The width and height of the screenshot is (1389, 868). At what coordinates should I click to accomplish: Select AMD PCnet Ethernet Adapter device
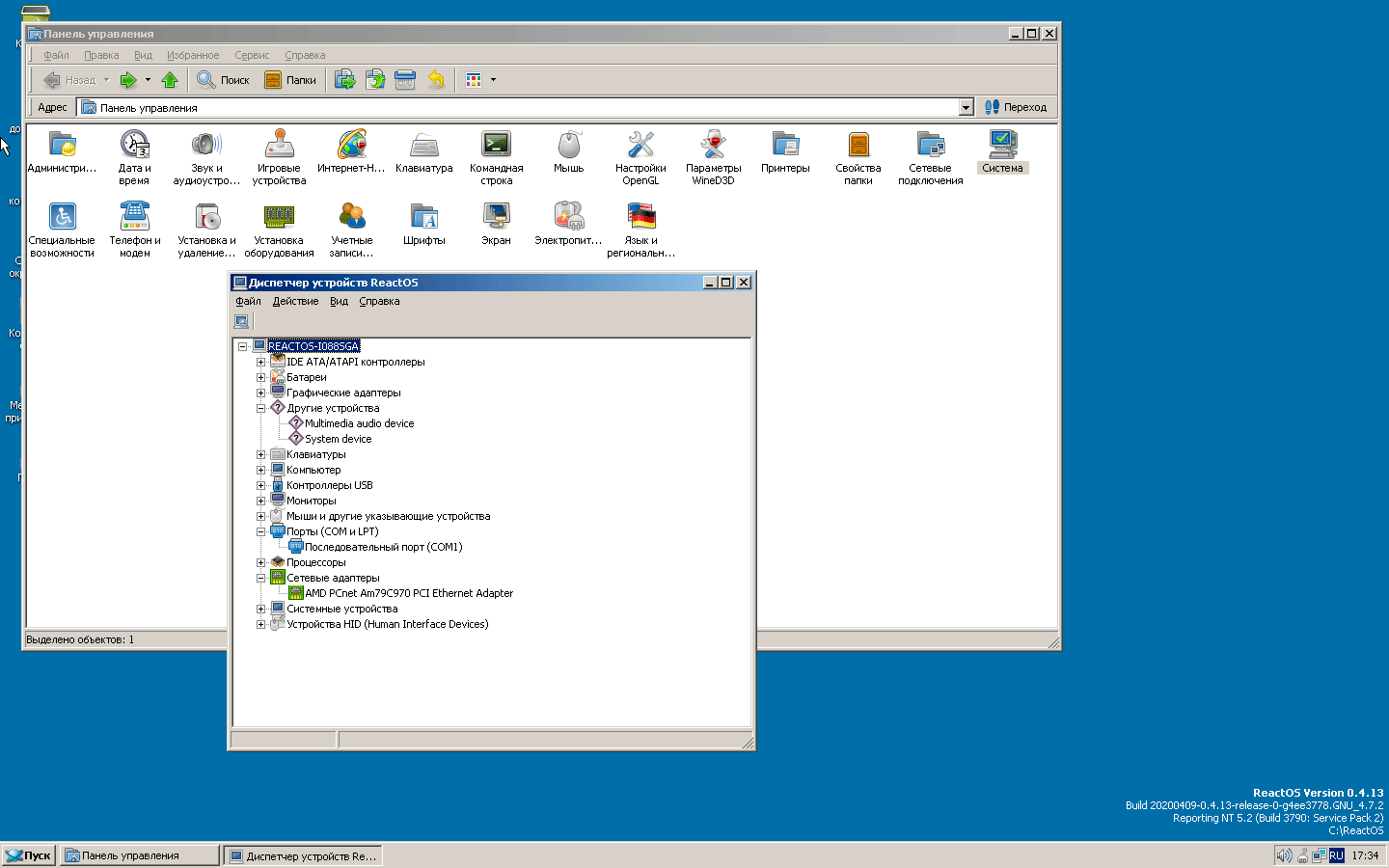[408, 594]
